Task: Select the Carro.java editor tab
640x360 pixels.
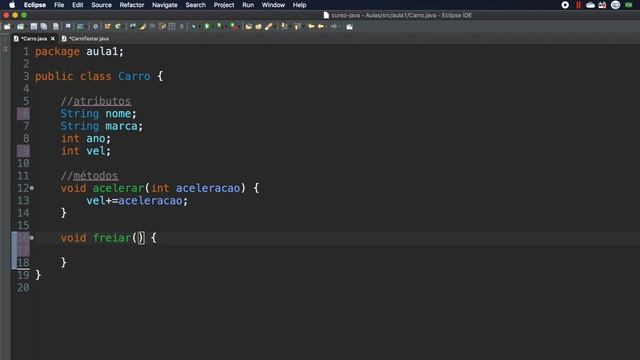Action: (34, 38)
